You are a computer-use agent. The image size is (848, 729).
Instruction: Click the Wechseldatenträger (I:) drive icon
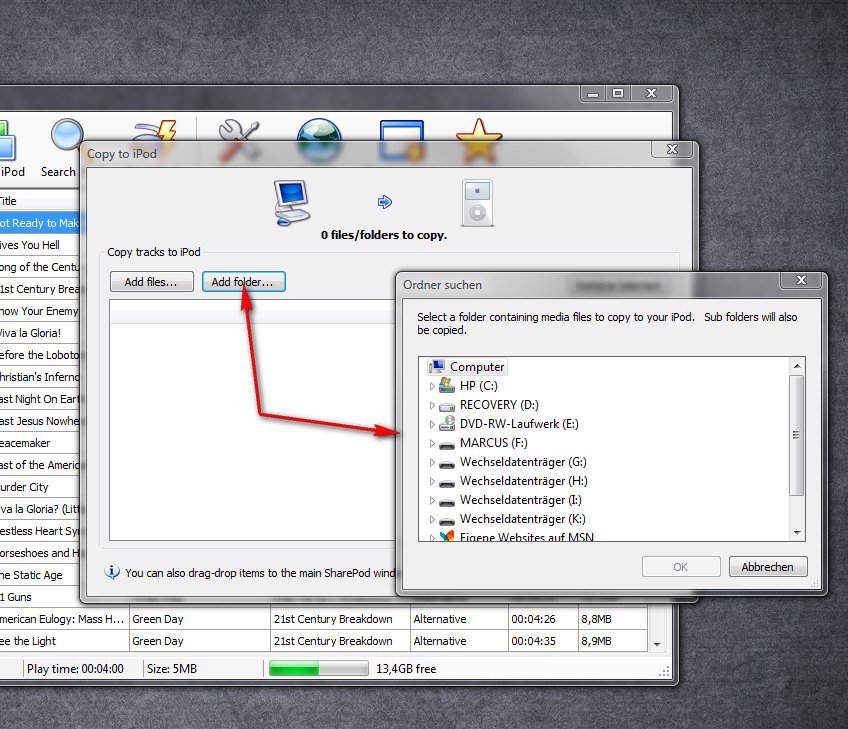[447, 501]
